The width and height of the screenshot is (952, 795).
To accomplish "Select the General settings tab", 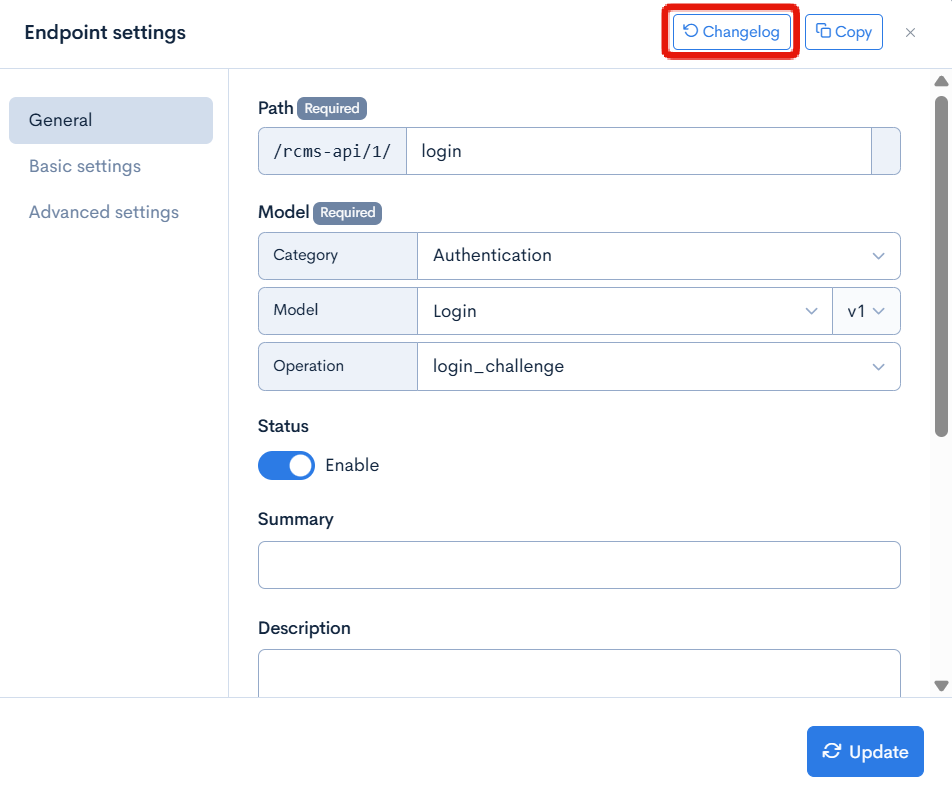I will (110, 120).
